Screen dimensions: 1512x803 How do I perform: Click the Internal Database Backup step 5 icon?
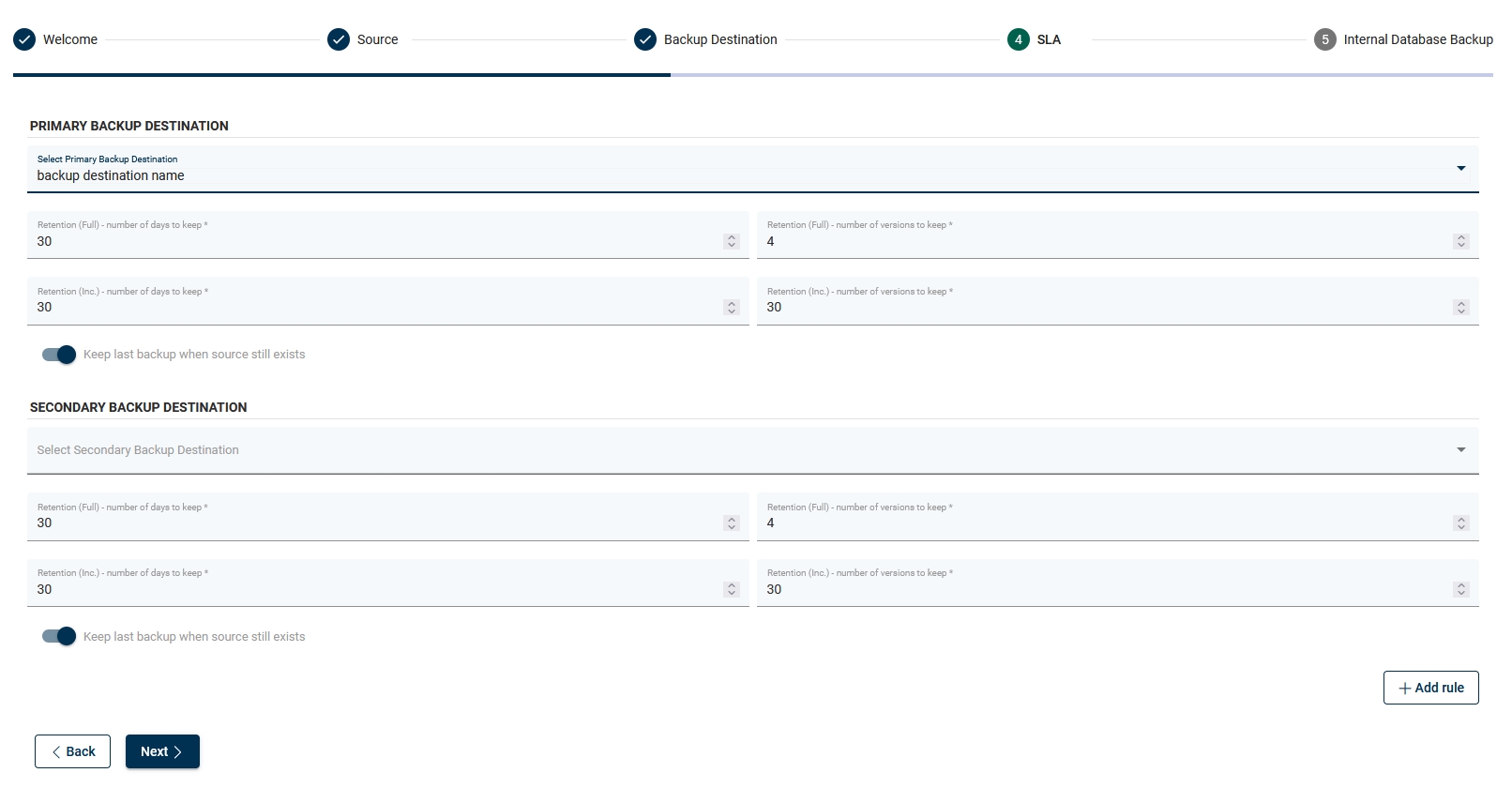coord(1325,39)
